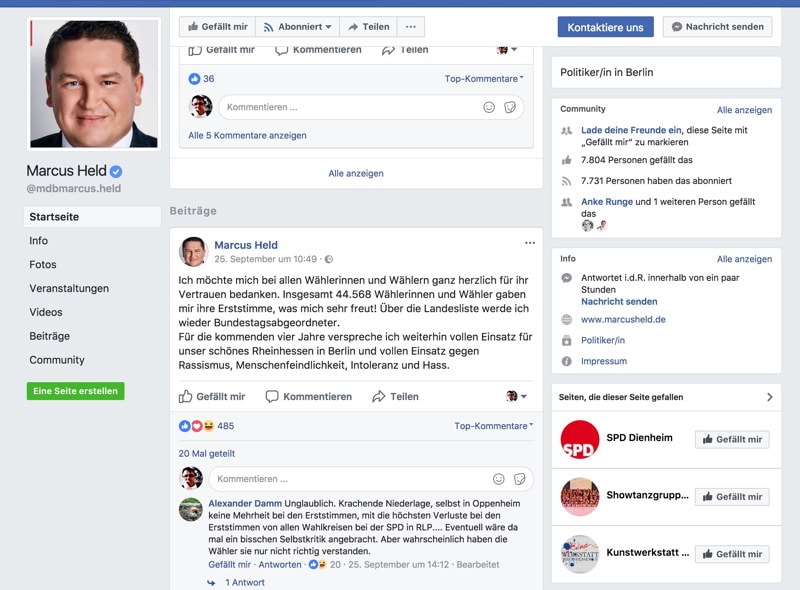
Task: Toggle Gefällt mir for SPD Dienheim page
Action: [731, 439]
